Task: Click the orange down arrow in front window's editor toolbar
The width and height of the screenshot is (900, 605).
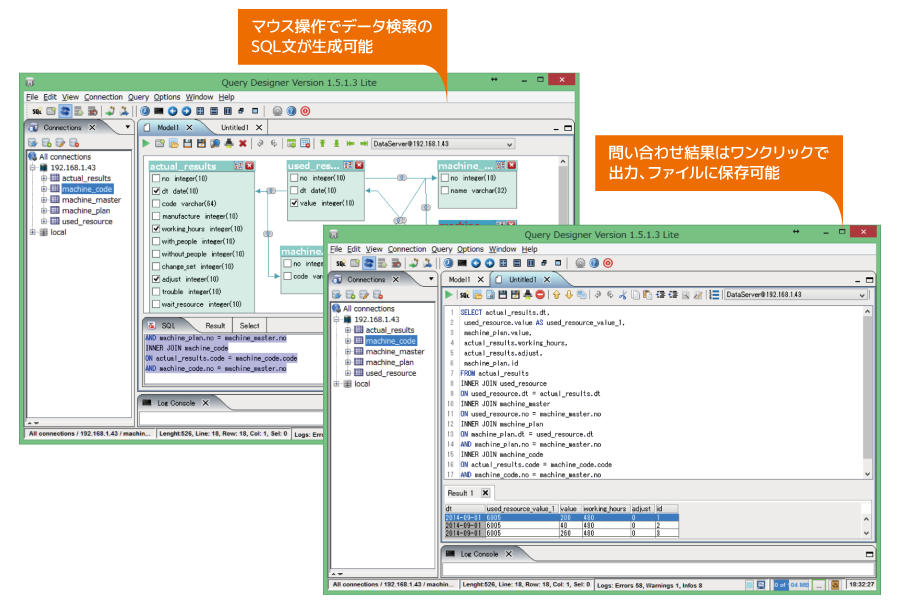Action: (569, 294)
